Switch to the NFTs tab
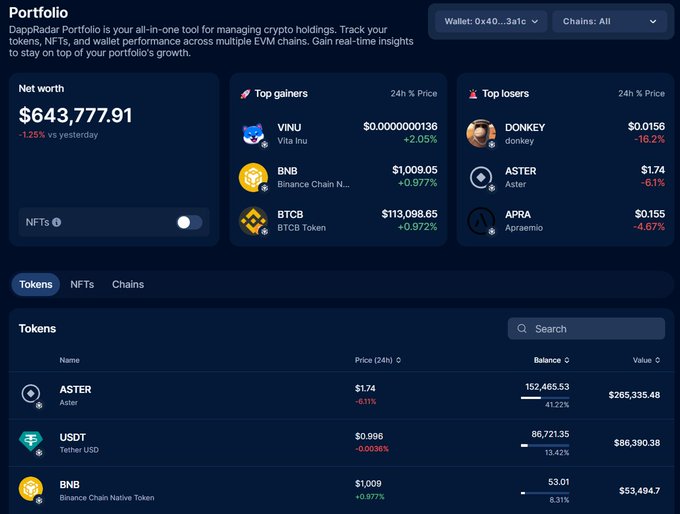This screenshot has height=514, width=680. click(82, 285)
